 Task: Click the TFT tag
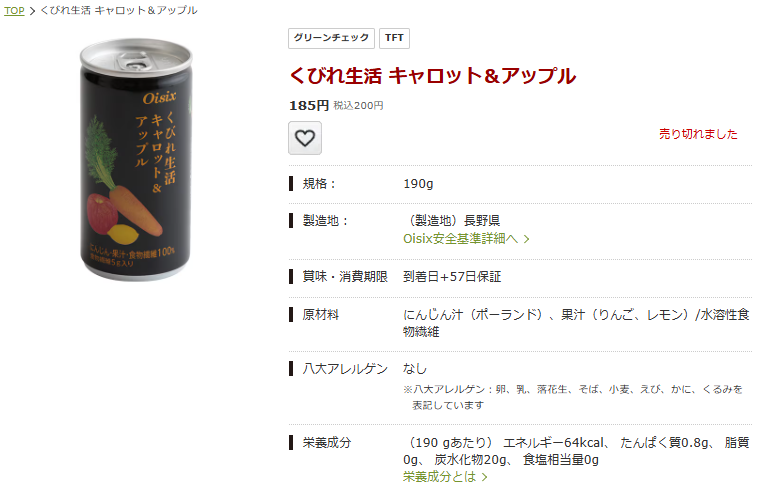click(x=394, y=38)
